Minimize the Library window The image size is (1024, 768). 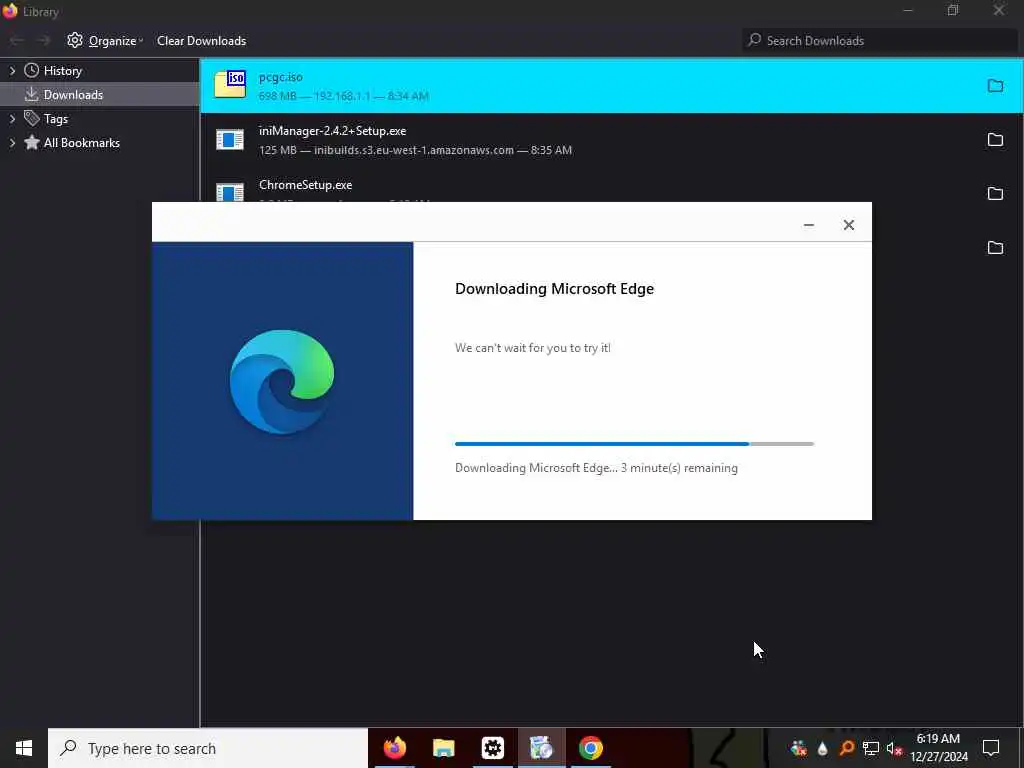coord(908,10)
